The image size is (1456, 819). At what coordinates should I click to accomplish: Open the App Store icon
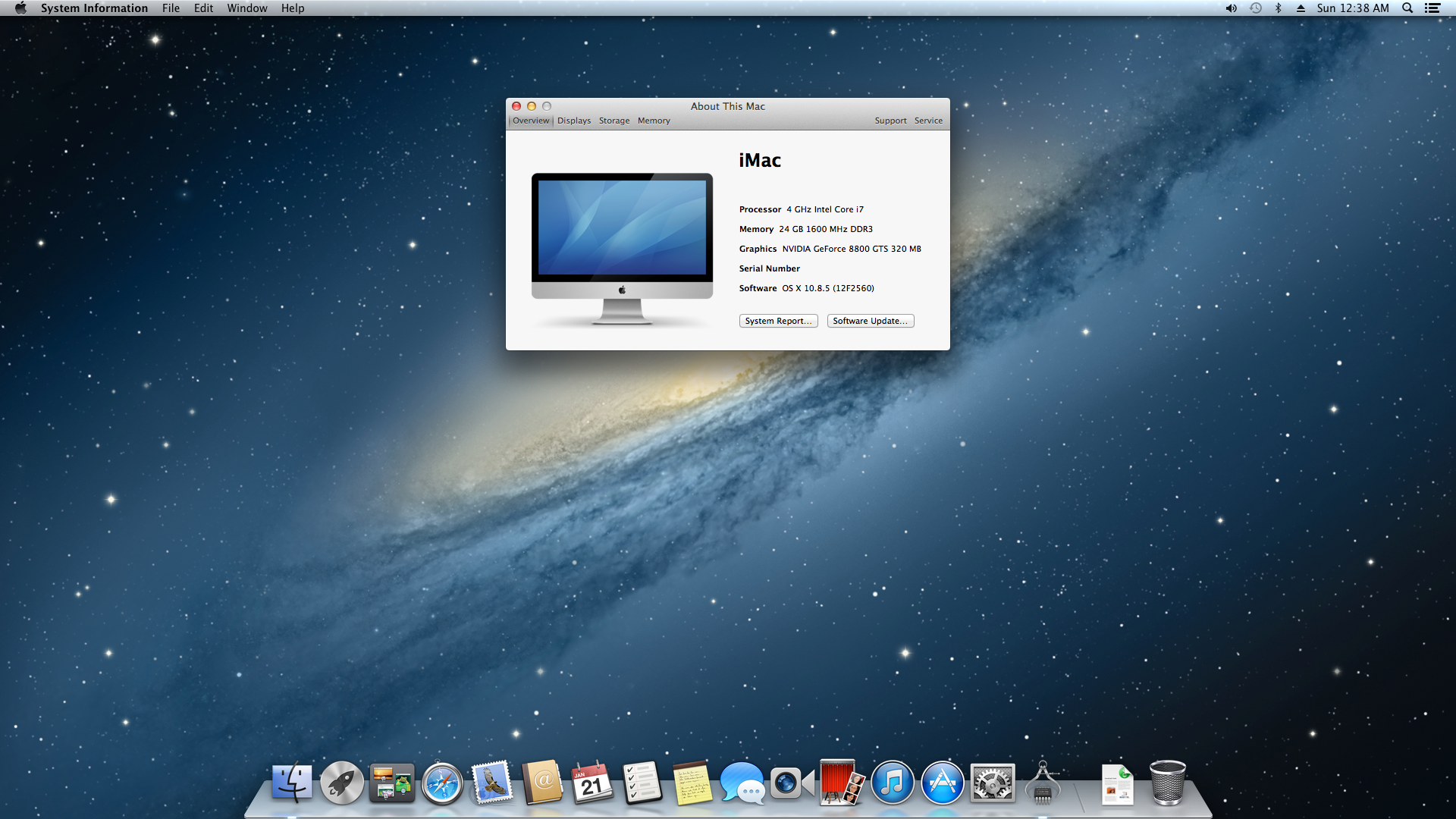point(942,783)
